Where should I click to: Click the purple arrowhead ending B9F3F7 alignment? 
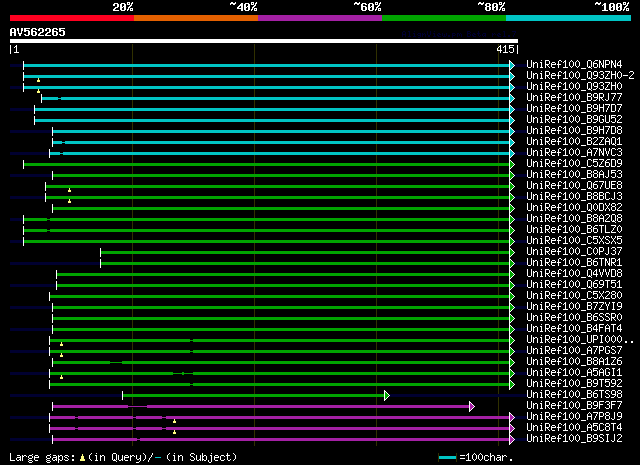(472, 406)
